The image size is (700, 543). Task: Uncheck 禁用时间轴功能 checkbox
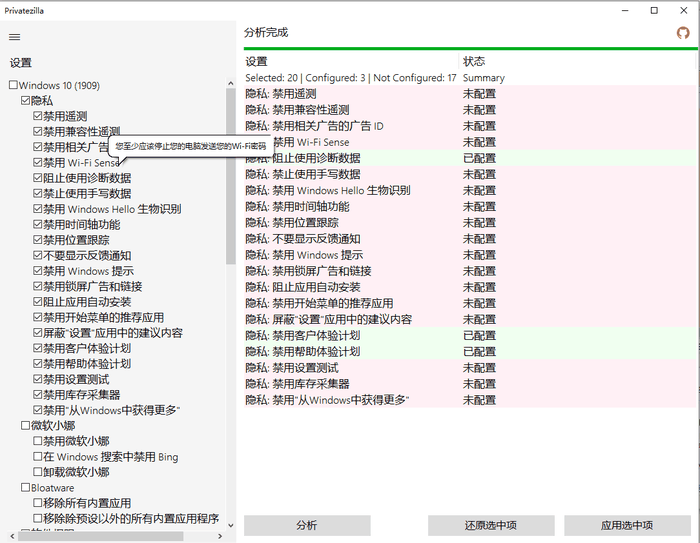point(38,224)
